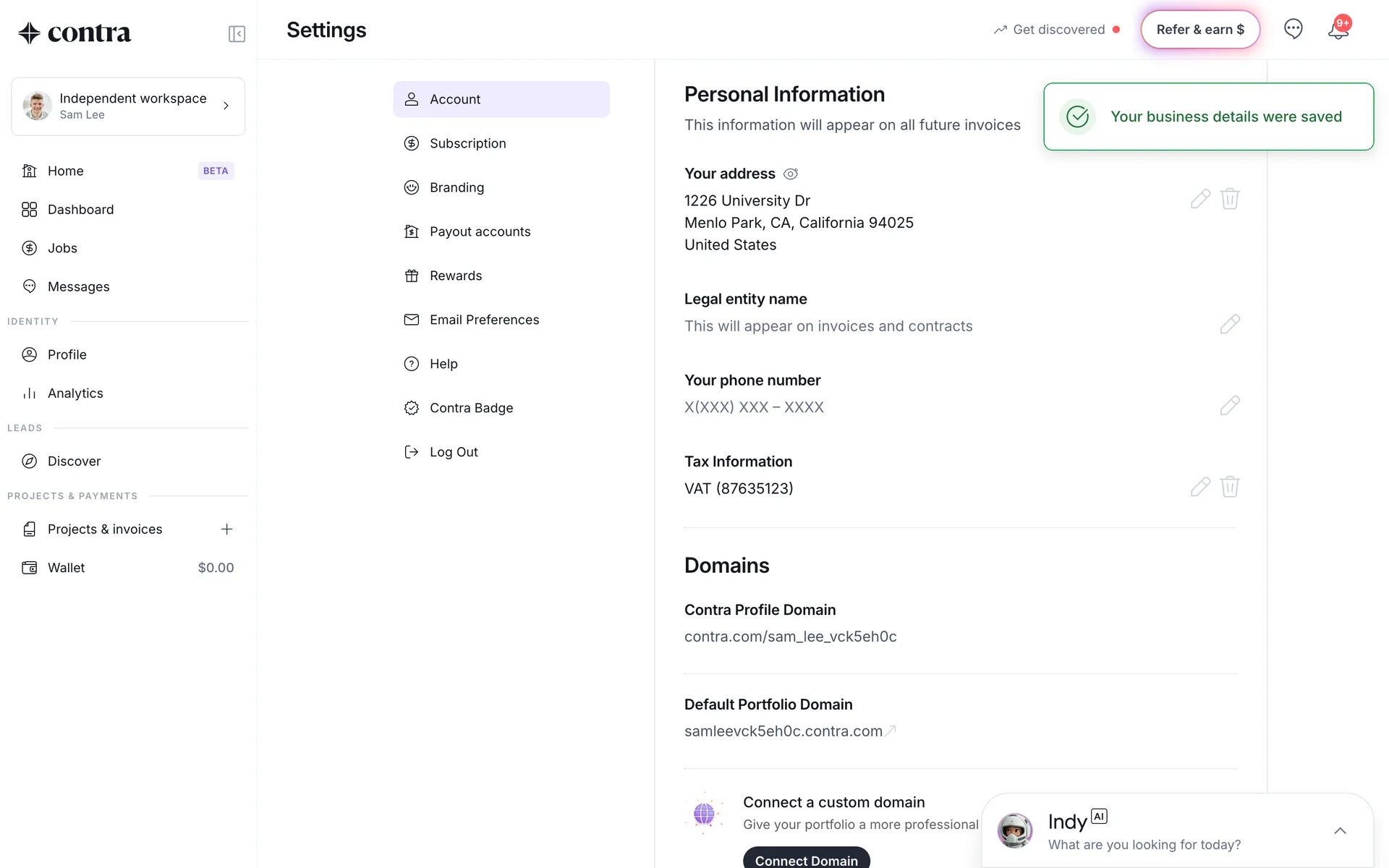Open the Subscription settings tab
The height and width of the screenshot is (868, 1389).
(467, 143)
